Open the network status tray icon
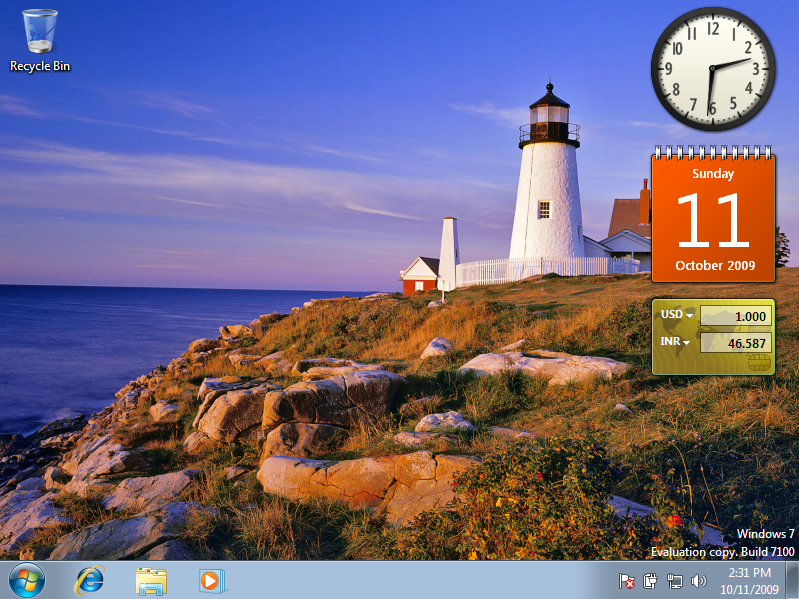This screenshot has width=799, height=599. (675, 580)
